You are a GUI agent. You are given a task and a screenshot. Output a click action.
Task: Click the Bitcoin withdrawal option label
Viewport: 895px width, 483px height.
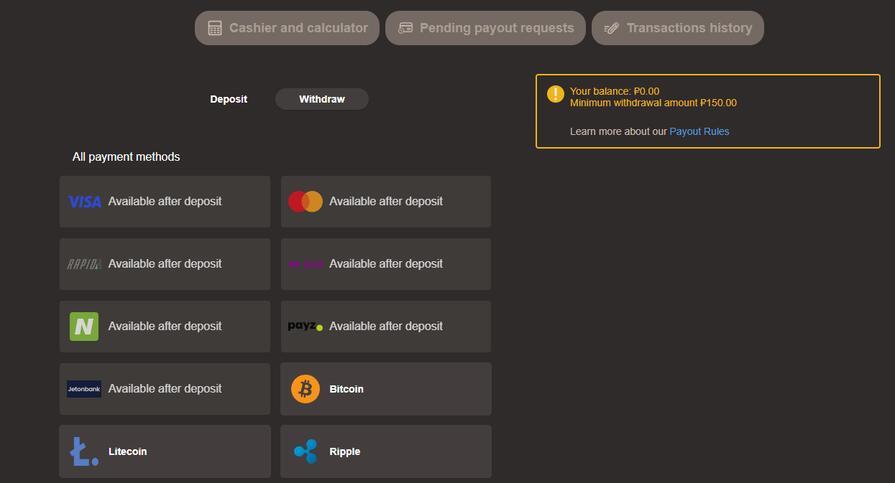click(347, 389)
